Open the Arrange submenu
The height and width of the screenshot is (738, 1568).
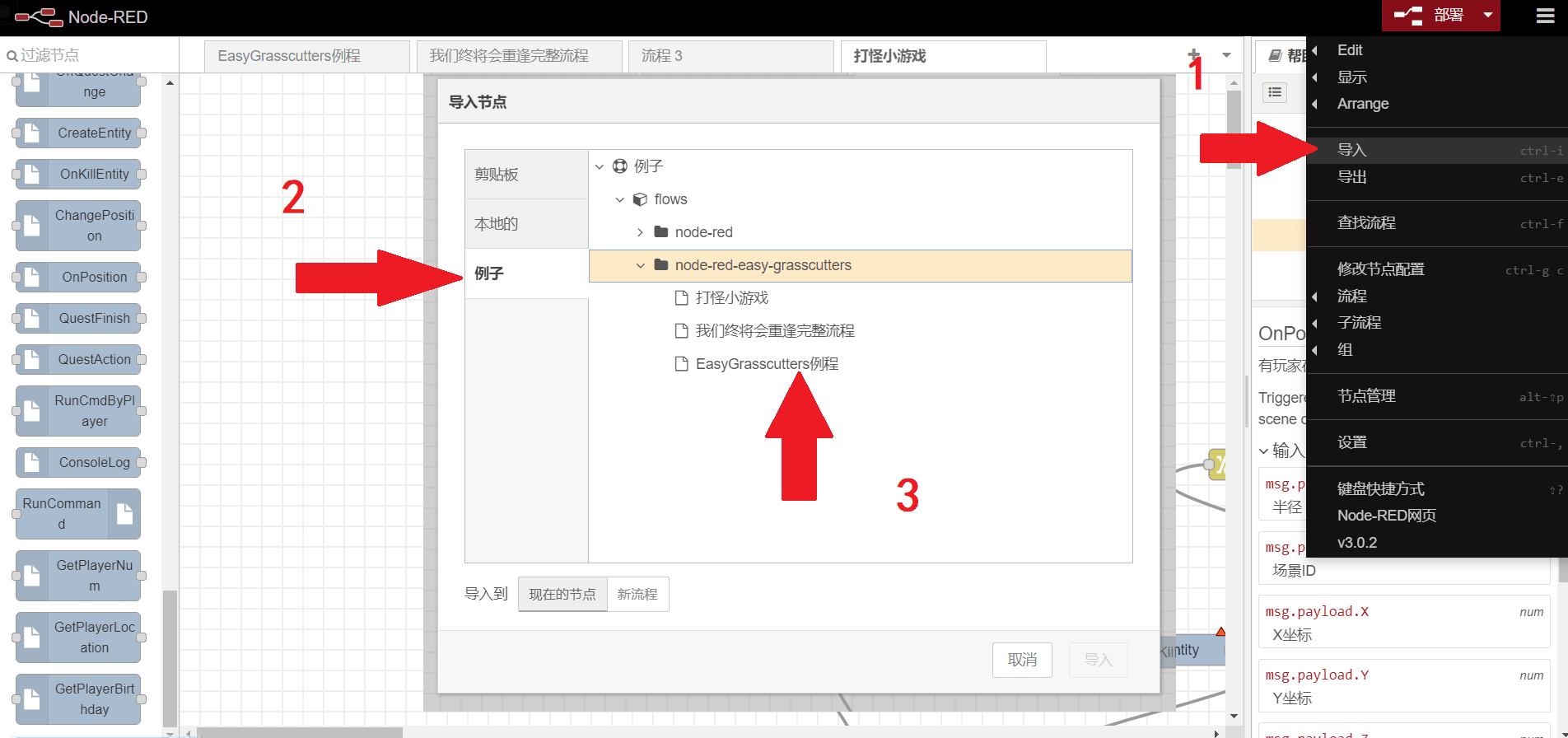[1437, 104]
